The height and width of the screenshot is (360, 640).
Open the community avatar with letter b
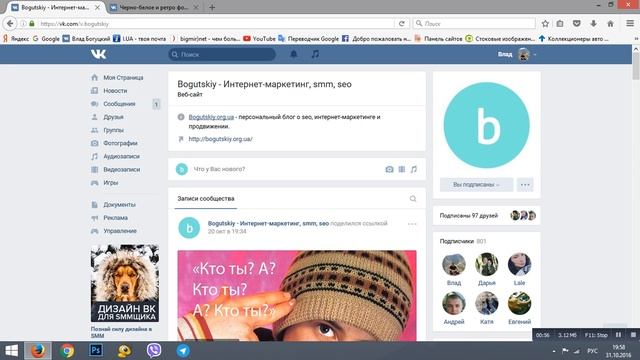click(487, 125)
